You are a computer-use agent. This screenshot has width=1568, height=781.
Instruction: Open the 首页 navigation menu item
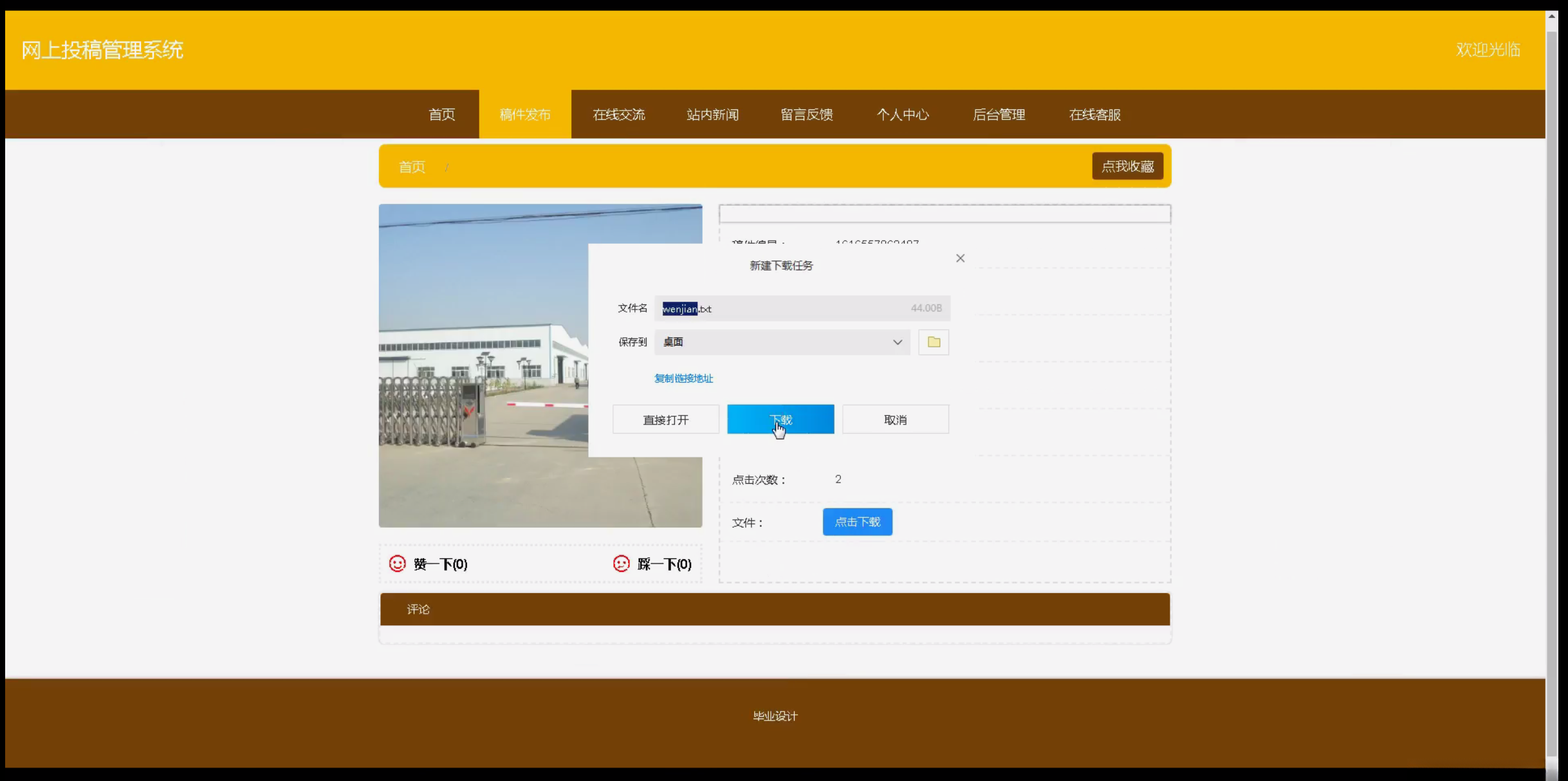(x=441, y=115)
